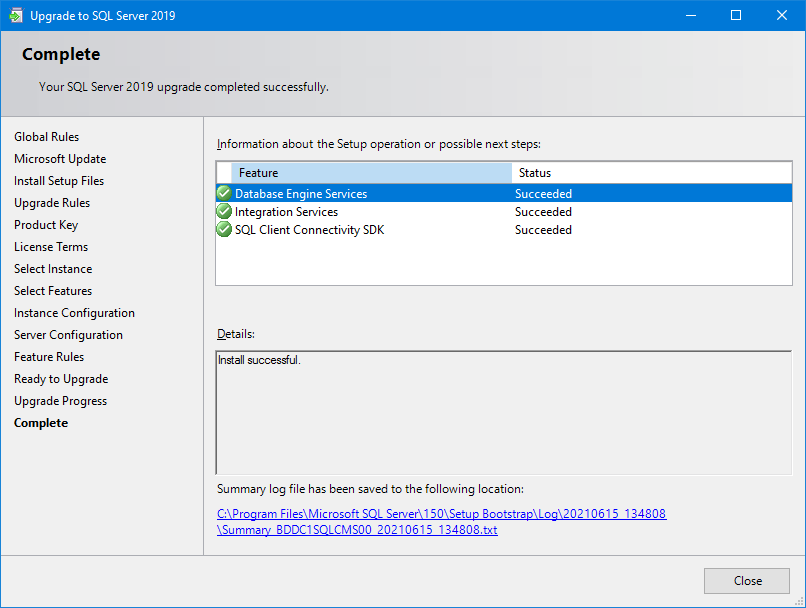
Task: Choose Instance Configuration in sidebar
Action: (74, 313)
